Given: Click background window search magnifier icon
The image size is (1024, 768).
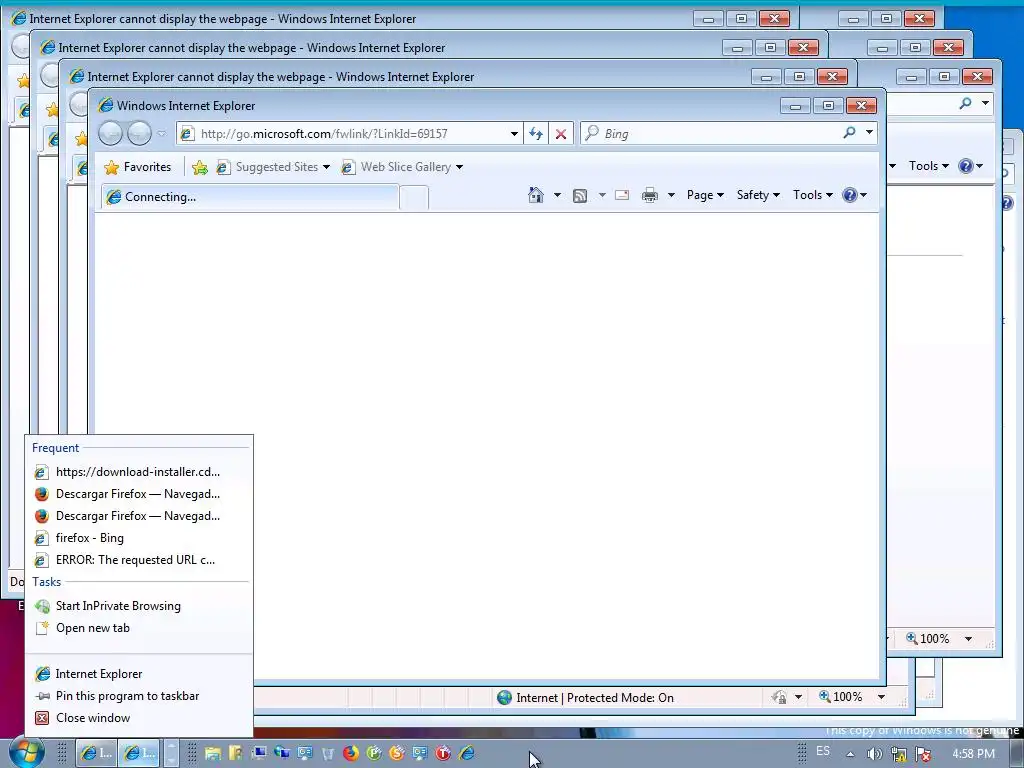Looking at the screenshot, I should (x=965, y=103).
